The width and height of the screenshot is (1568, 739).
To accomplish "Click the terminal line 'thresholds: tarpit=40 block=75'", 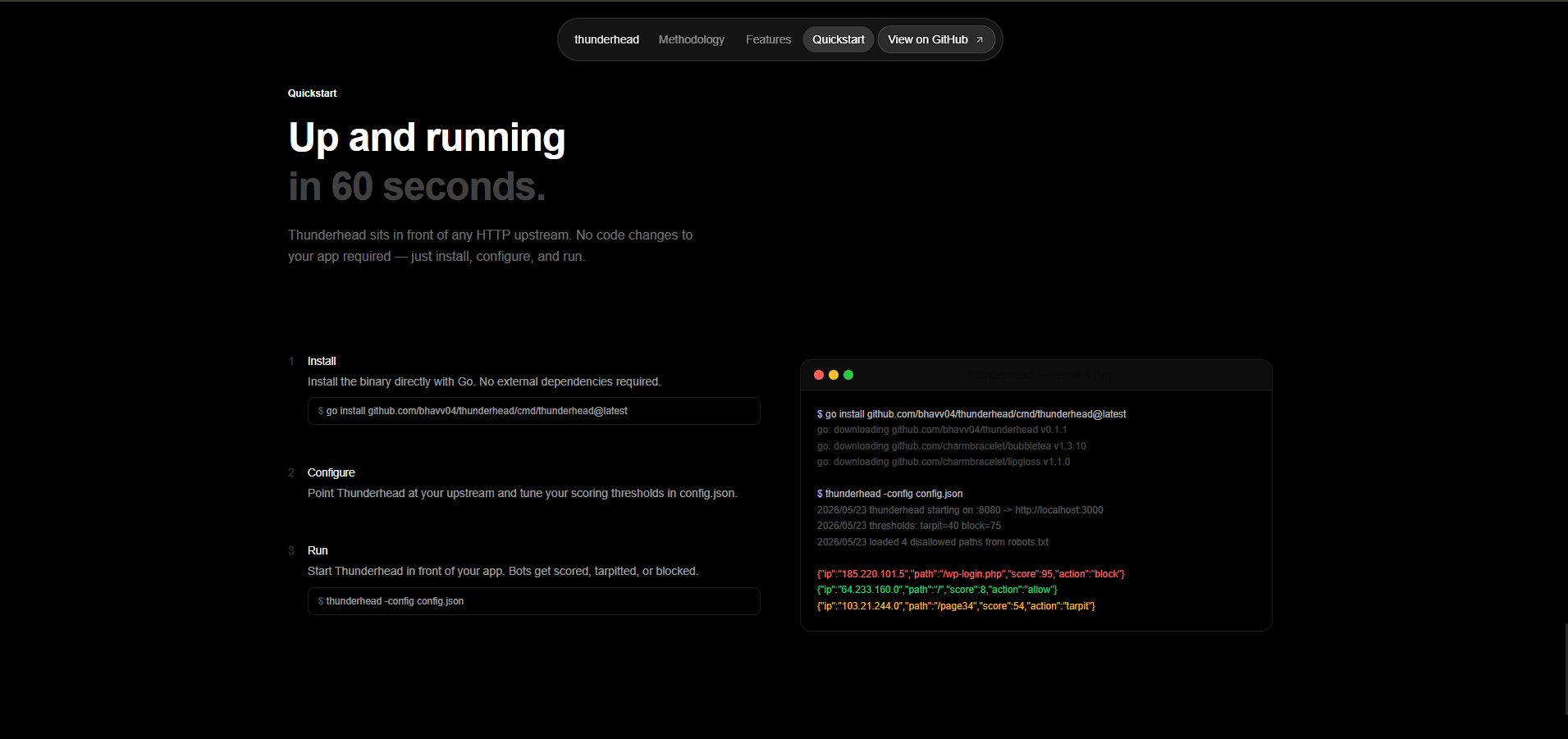I will point(908,526).
